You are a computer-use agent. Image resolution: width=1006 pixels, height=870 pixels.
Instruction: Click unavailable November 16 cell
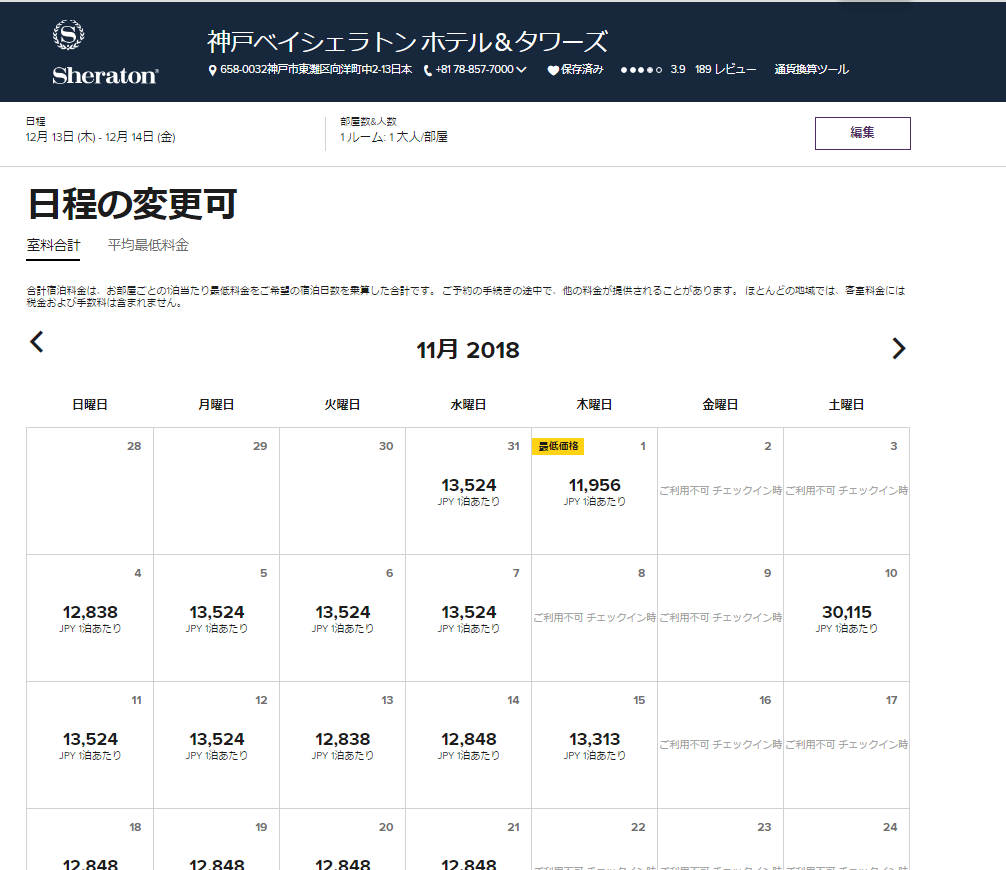[x=720, y=745]
